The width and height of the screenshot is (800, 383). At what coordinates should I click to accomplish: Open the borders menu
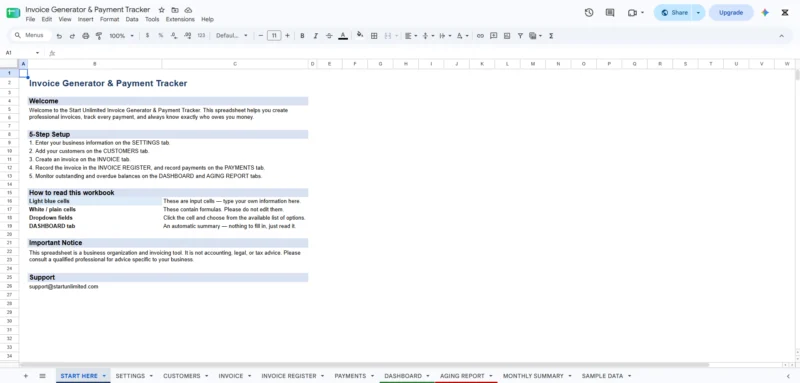pos(374,36)
